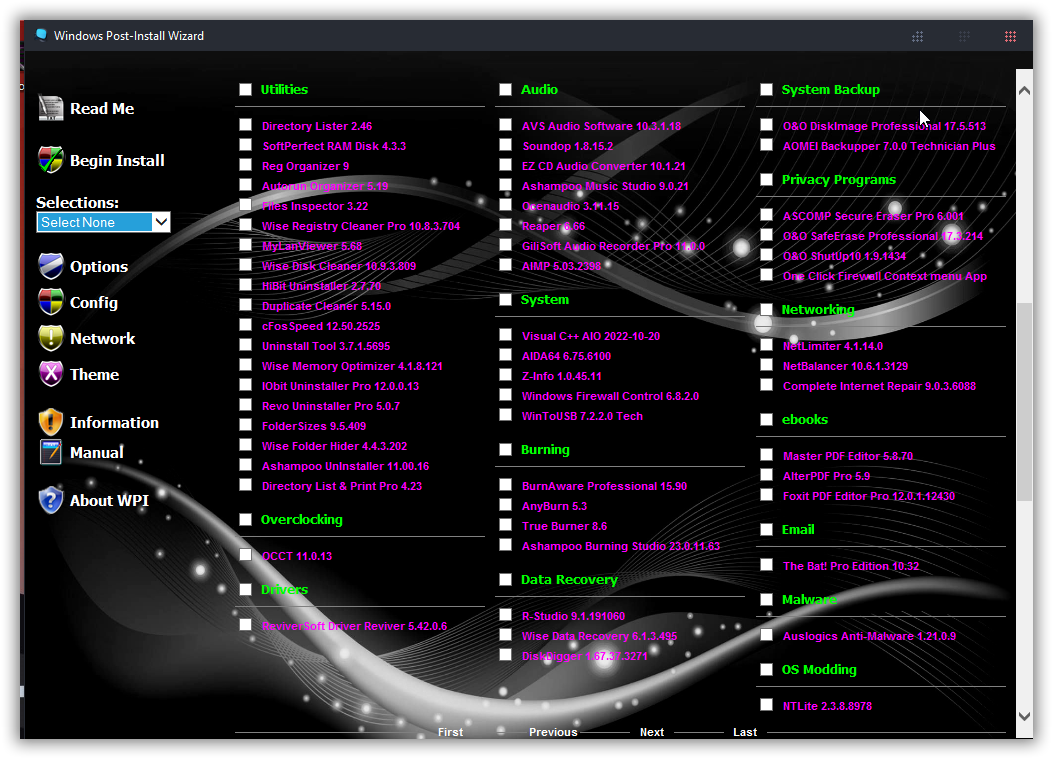Open the Config menu label
The image size is (1053, 759).
94,303
